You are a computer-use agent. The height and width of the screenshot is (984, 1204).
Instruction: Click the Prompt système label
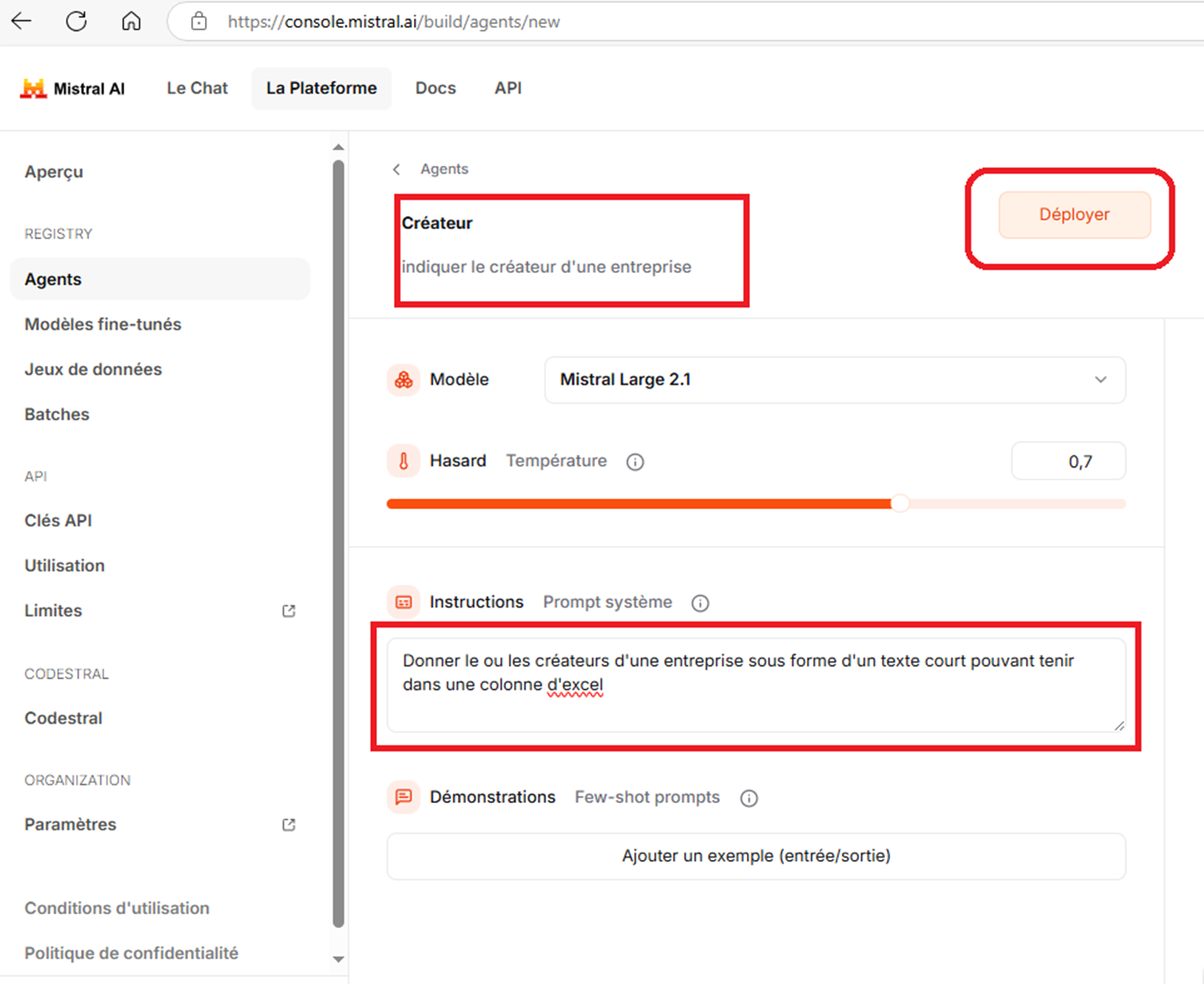point(608,602)
